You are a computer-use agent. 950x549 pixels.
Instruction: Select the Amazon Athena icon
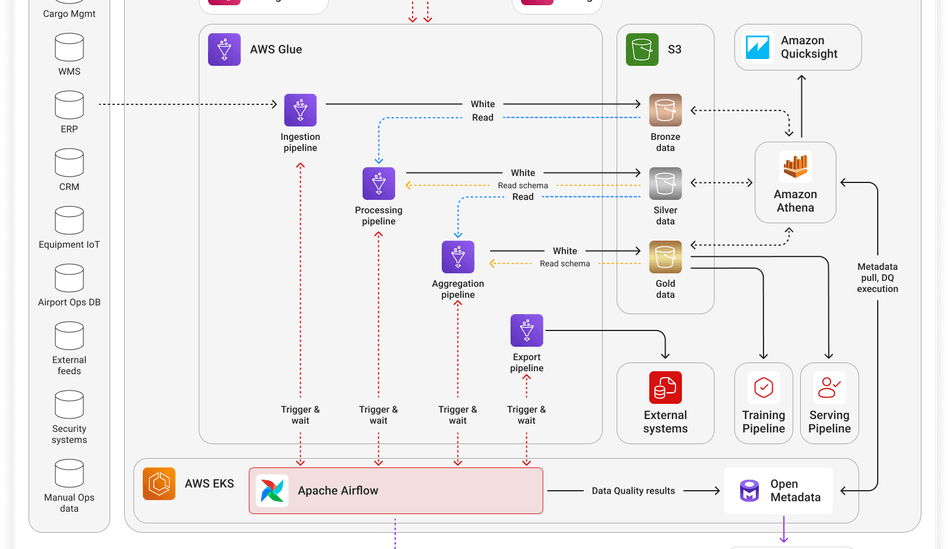click(x=795, y=167)
